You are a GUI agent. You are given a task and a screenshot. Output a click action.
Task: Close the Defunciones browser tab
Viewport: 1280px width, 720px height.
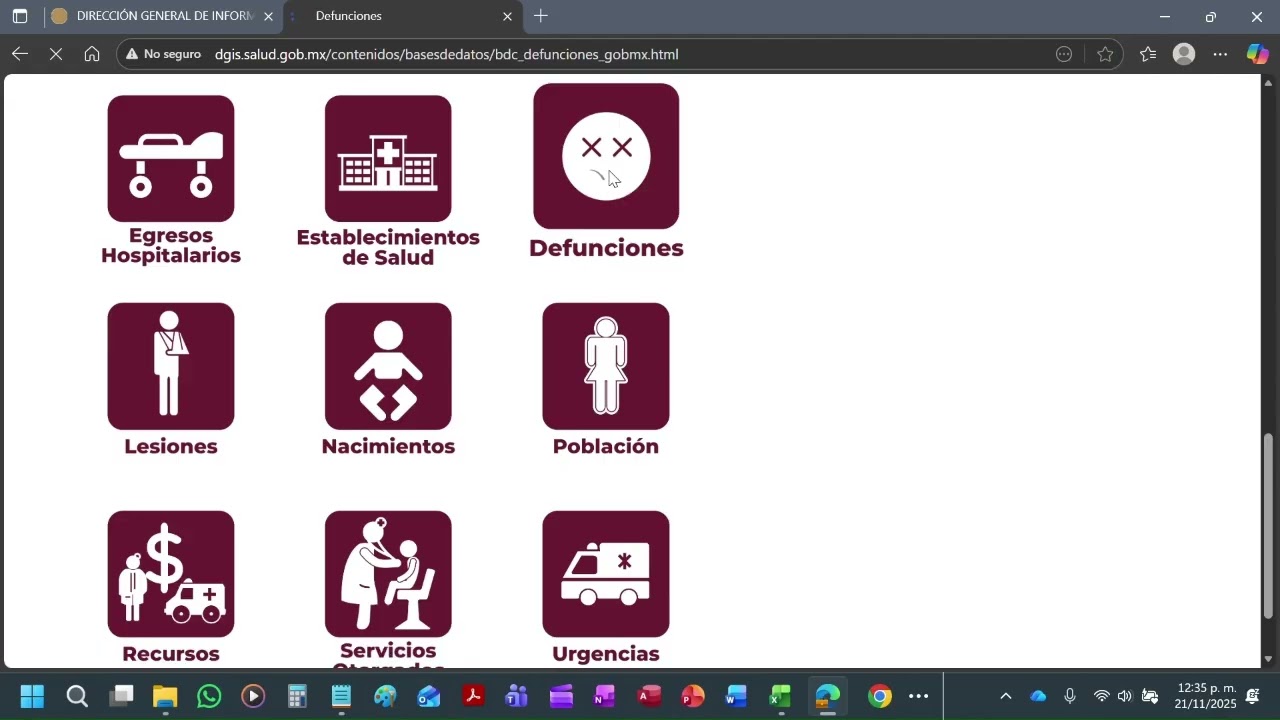(x=507, y=16)
